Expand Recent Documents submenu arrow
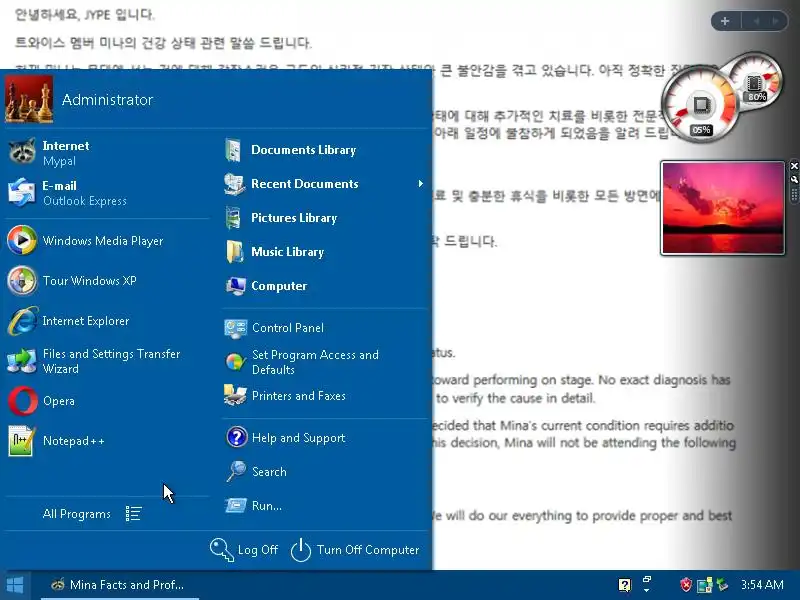The height and width of the screenshot is (600, 800). pyautogui.click(x=420, y=184)
